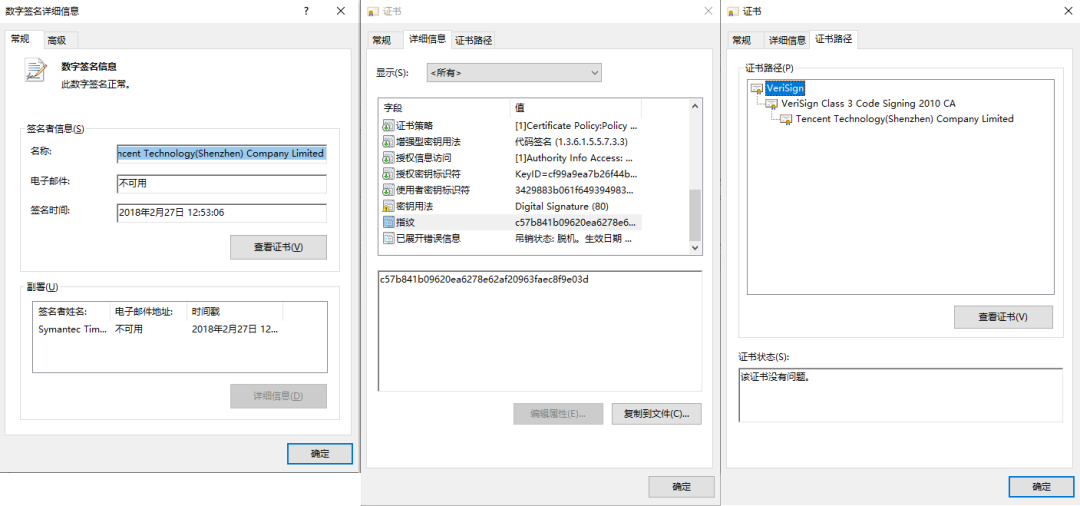This screenshot has width=1080, height=506.
Task: Click the 签名者姓名 column header
Action: 72,312
